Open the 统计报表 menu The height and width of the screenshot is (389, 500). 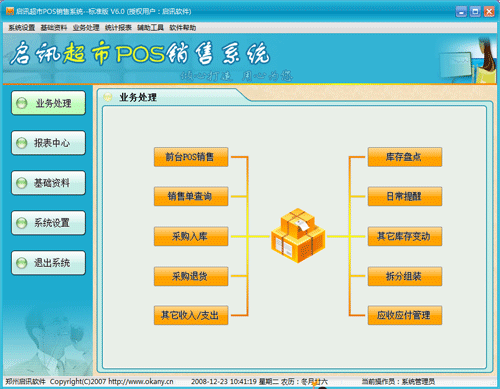pos(118,28)
